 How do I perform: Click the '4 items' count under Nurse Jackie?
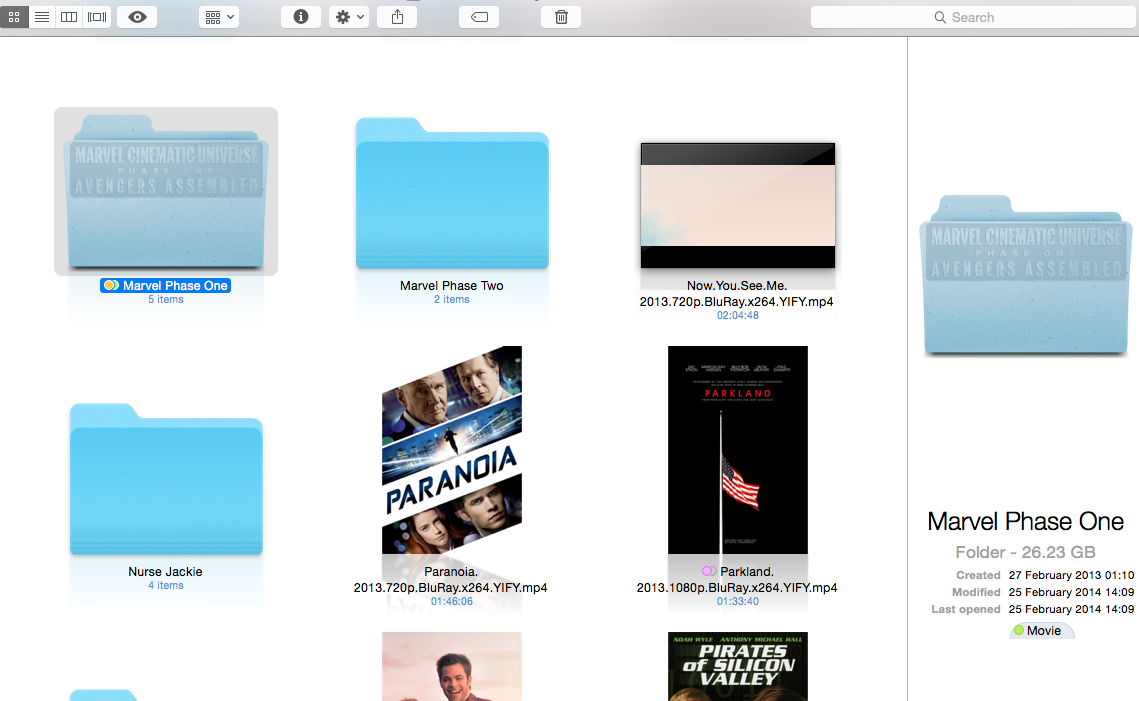point(166,585)
